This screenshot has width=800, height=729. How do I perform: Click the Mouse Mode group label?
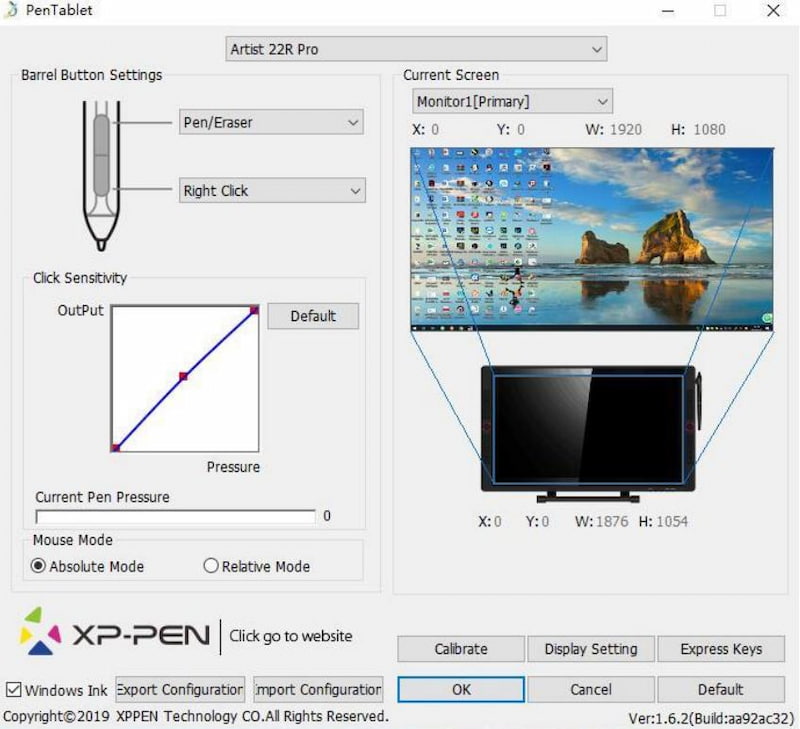tap(73, 540)
